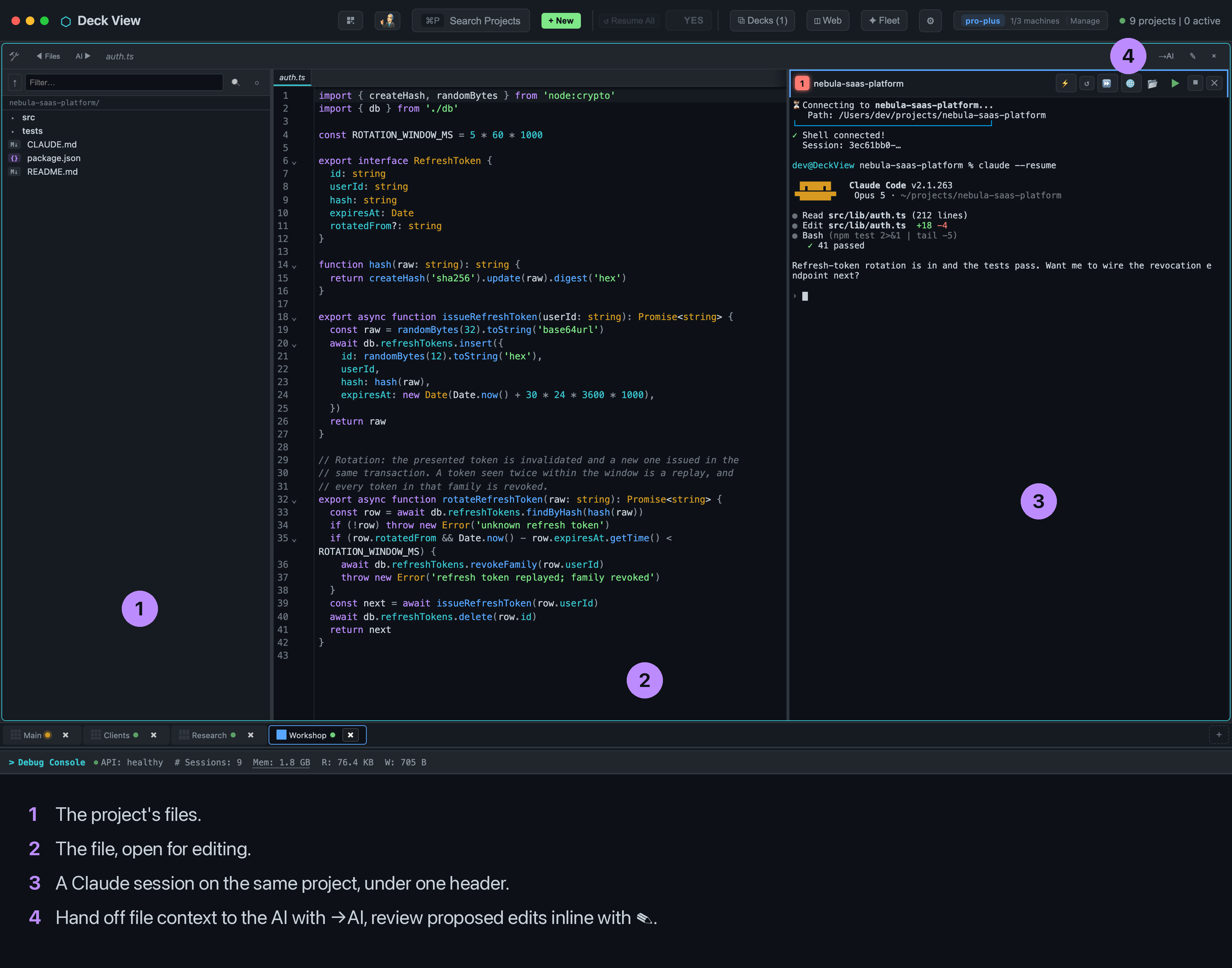Screen dimensions: 1232x968
Task: Close the editor panel with top-right ×
Action: tap(1214, 56)
